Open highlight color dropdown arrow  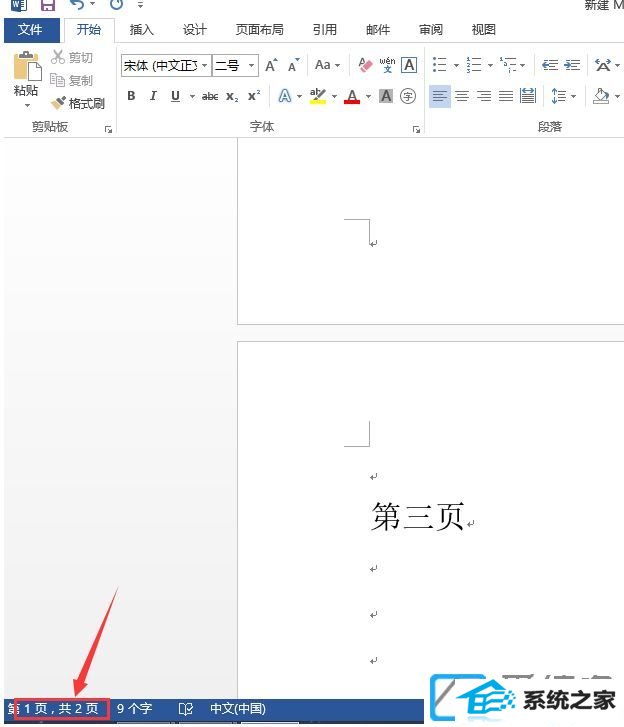point(334,96)
